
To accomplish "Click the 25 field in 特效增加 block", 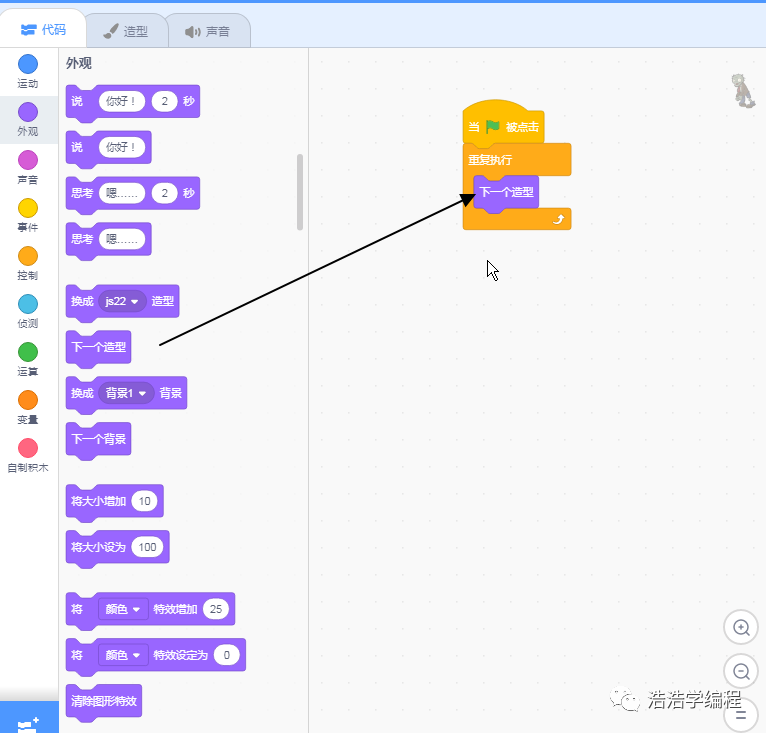I will point(215,609).
